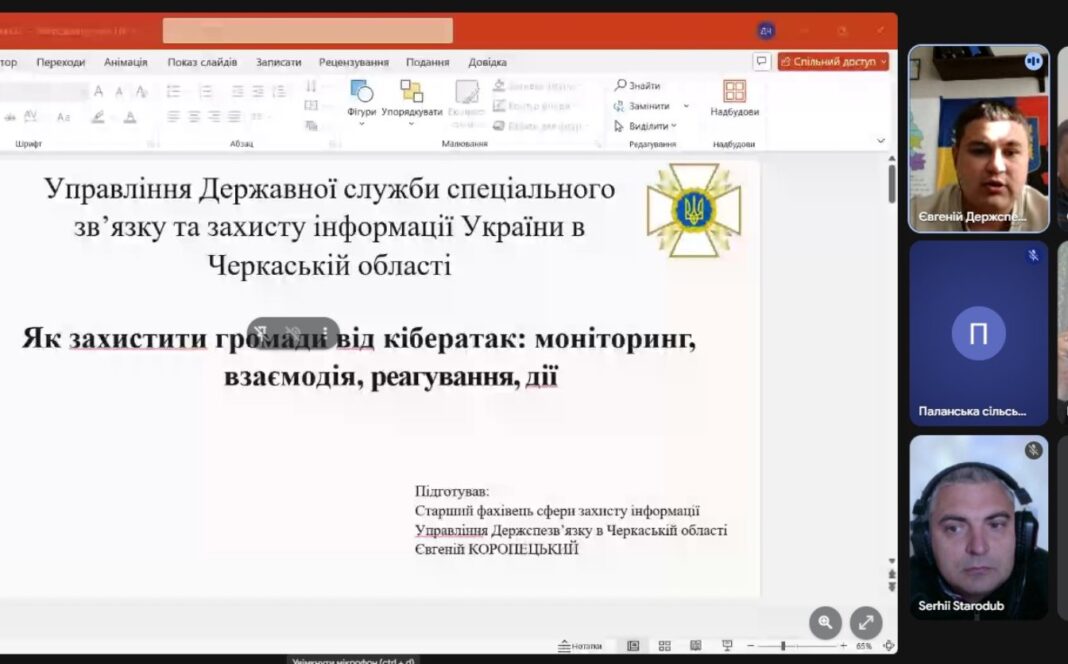The width and height of the screenshot is (1068, 664).
Task: Click the Знайти search tool
Action: coord(638,86)
